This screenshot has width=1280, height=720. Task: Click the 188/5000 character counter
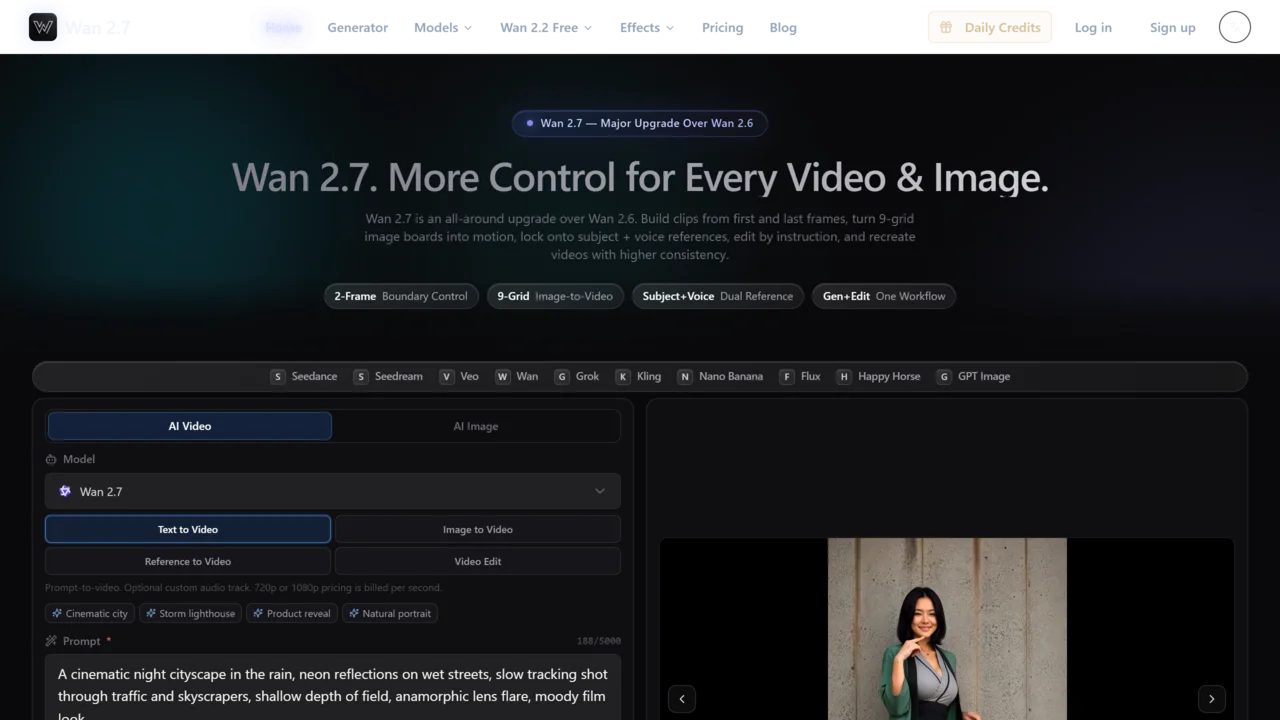[598, 641]
